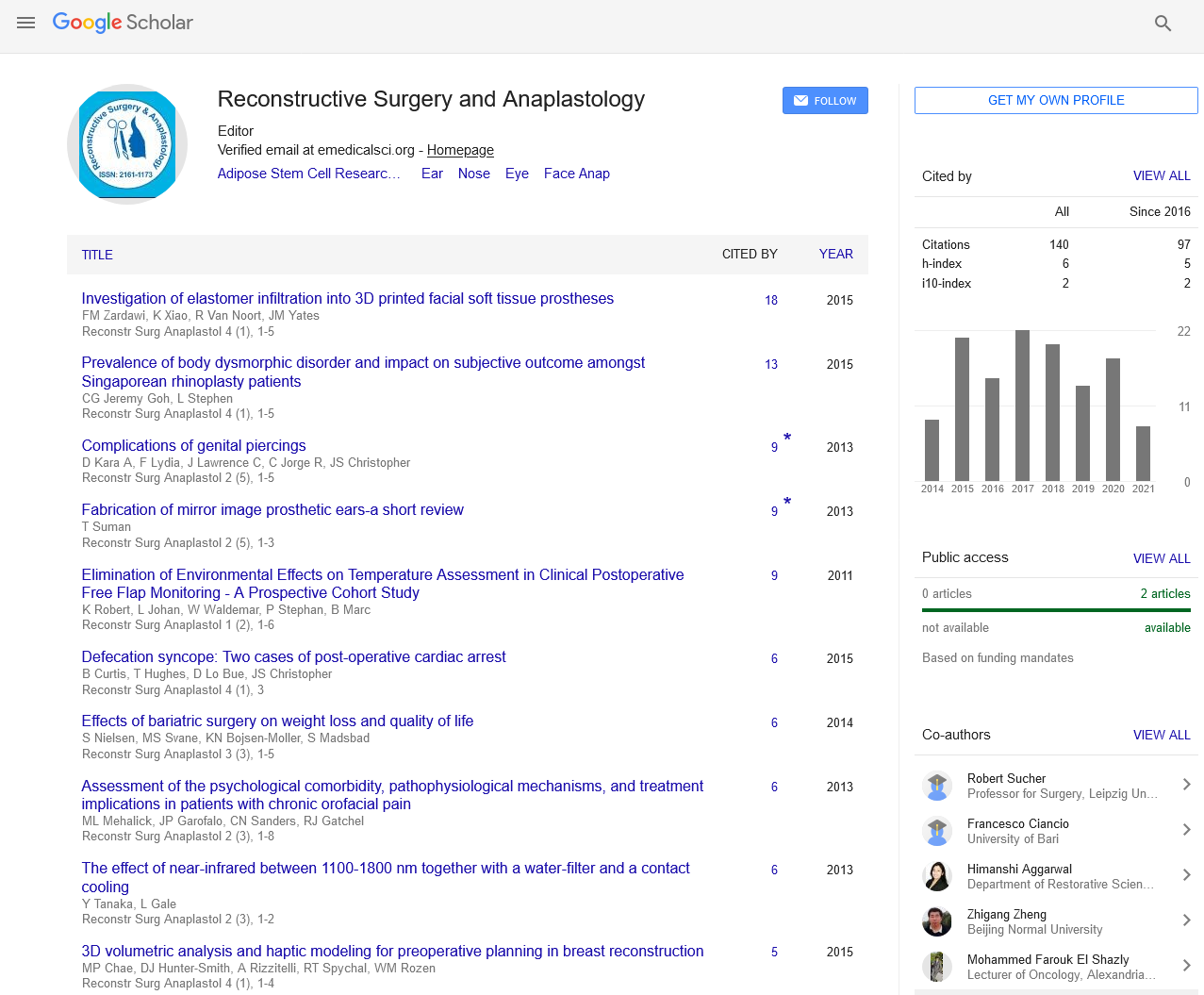Open the journal profile picture

click(127, 144)
